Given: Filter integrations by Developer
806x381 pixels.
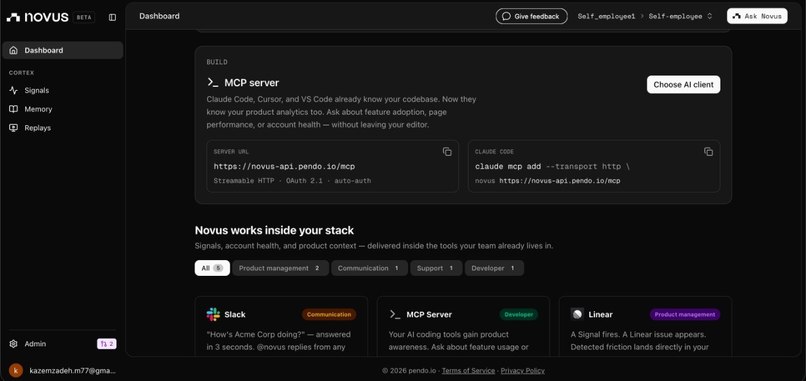Looking at the screenshot, I should pyautogui.click(x=494, y=268).
